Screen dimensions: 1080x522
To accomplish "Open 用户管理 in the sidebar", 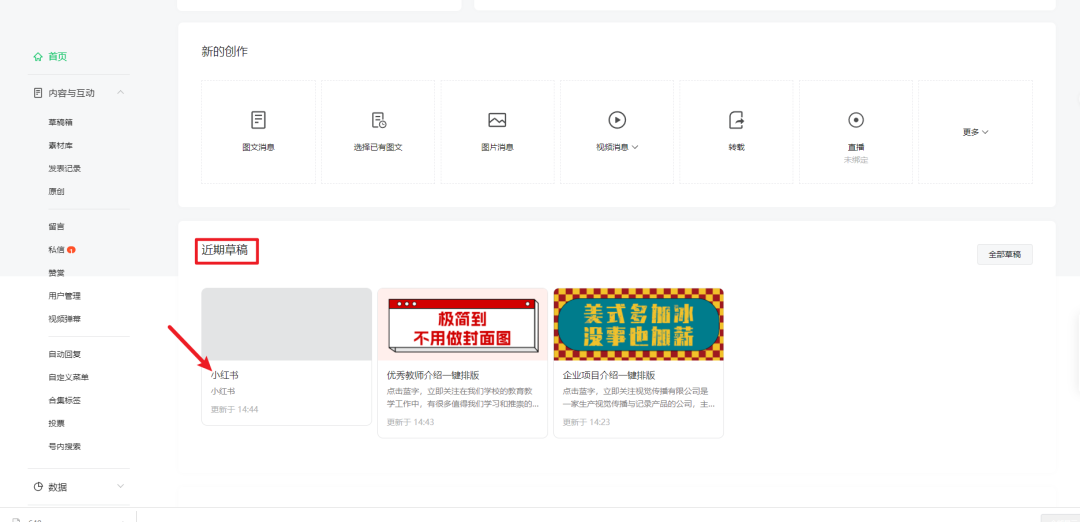I will pos(64,296).
